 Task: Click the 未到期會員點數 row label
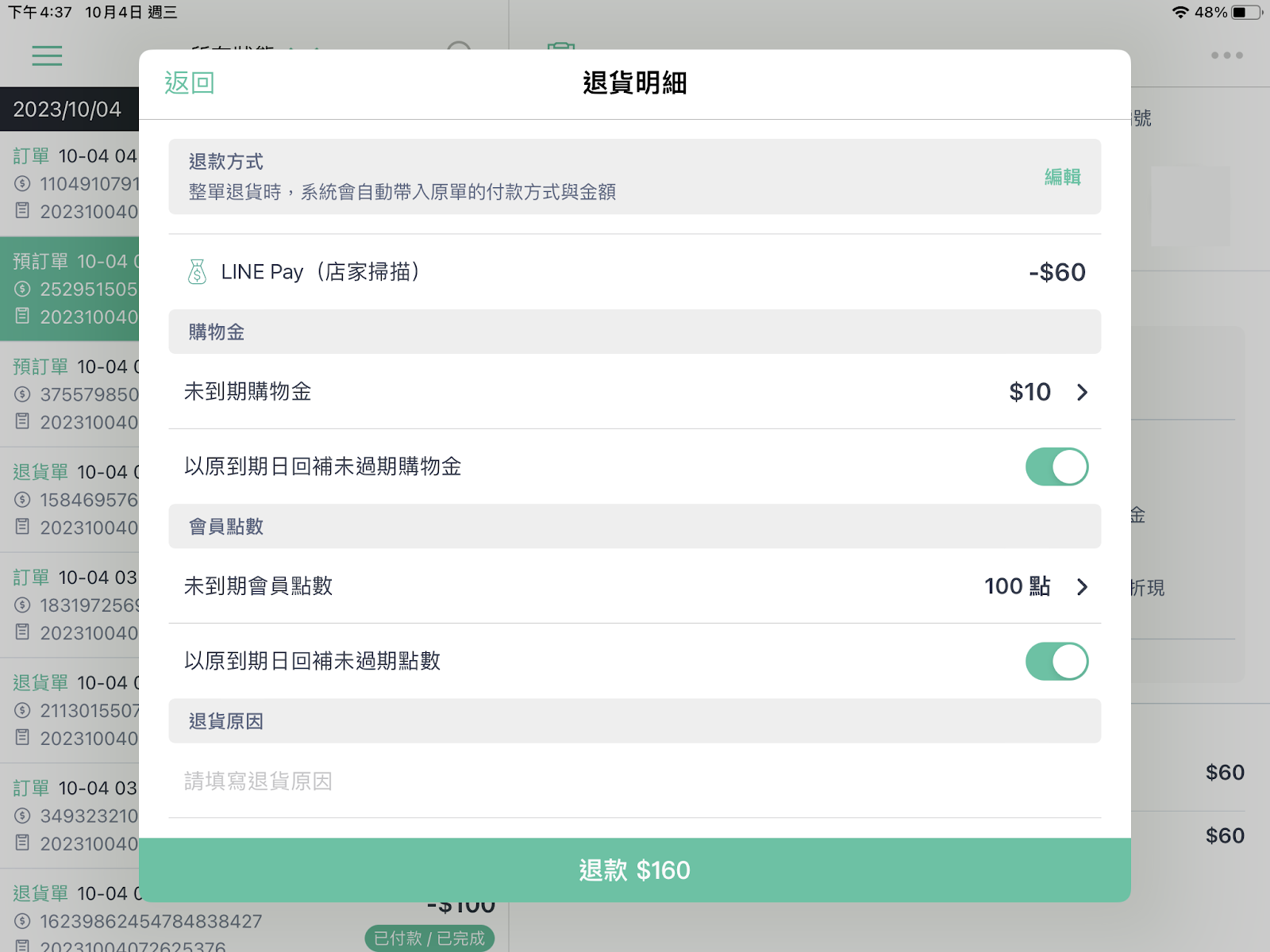pos(258,586)
